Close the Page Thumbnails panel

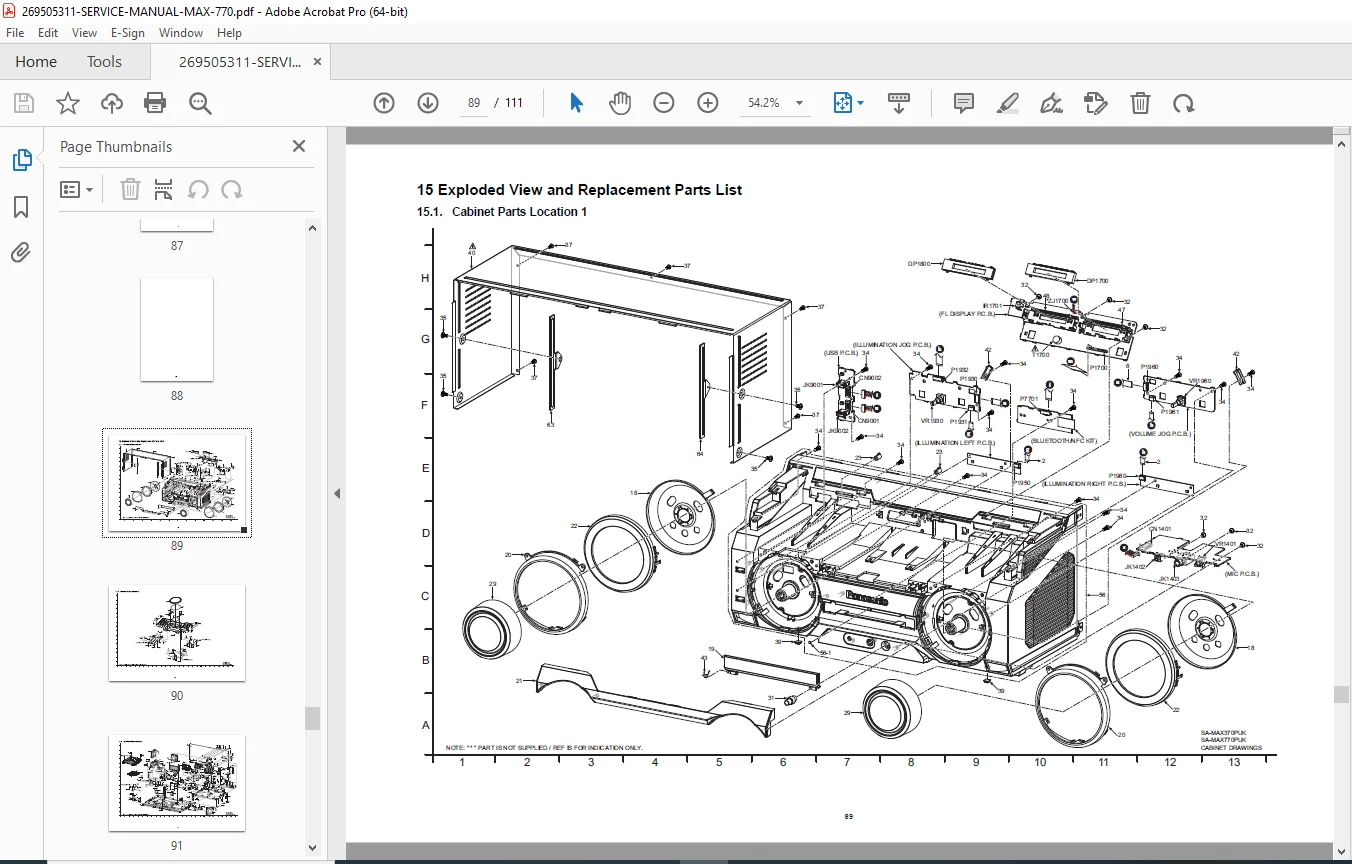pos(299,146)
